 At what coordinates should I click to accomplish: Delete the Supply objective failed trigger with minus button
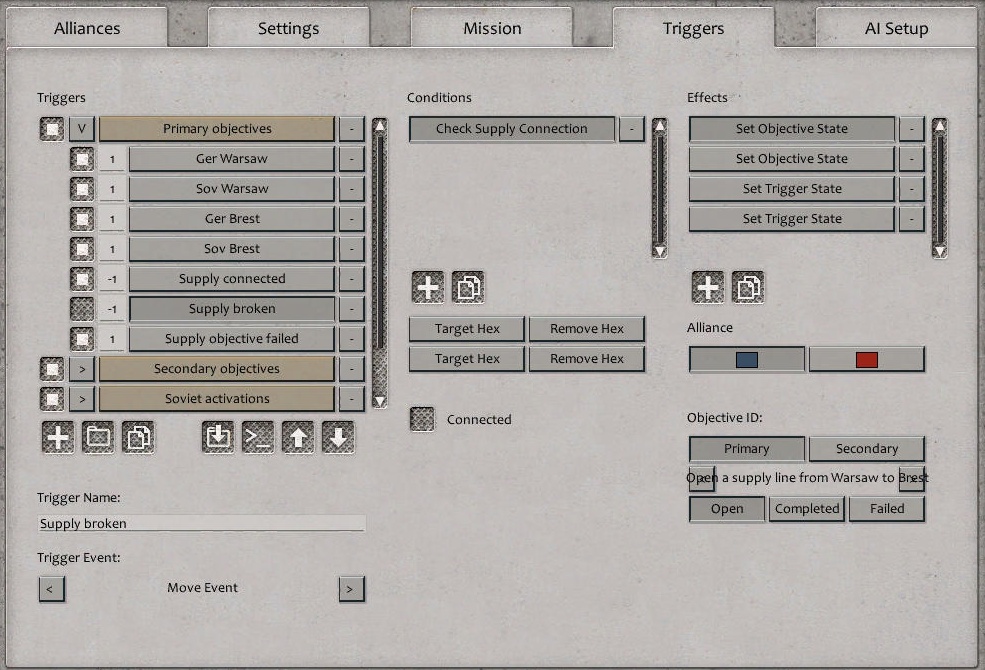(x=352, y=339)
